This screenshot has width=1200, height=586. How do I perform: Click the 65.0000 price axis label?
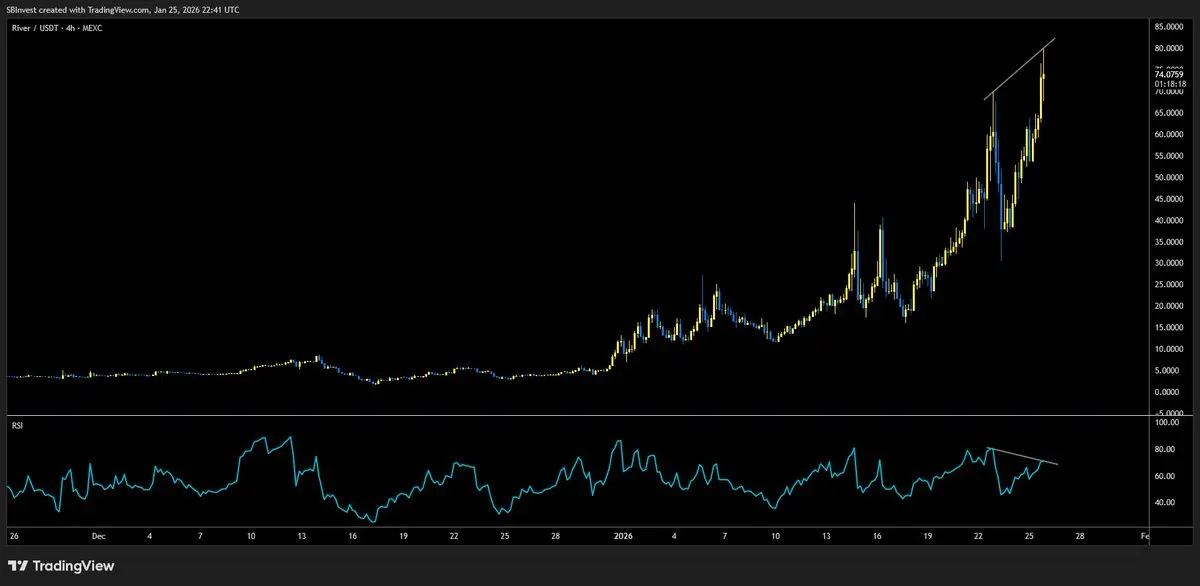click(1169, 113)
